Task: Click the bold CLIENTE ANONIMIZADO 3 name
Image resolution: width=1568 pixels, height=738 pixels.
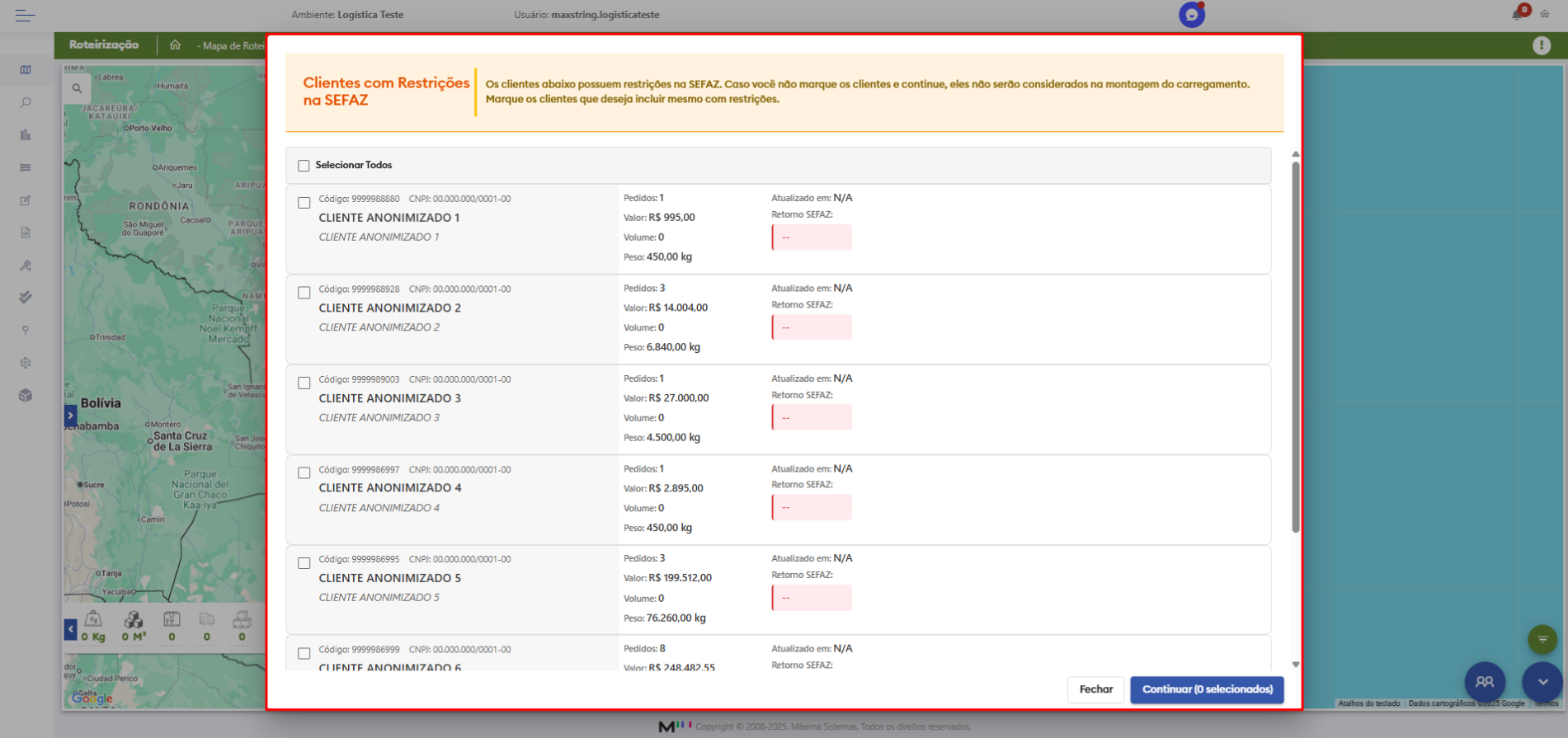Action: coord(390,398)
